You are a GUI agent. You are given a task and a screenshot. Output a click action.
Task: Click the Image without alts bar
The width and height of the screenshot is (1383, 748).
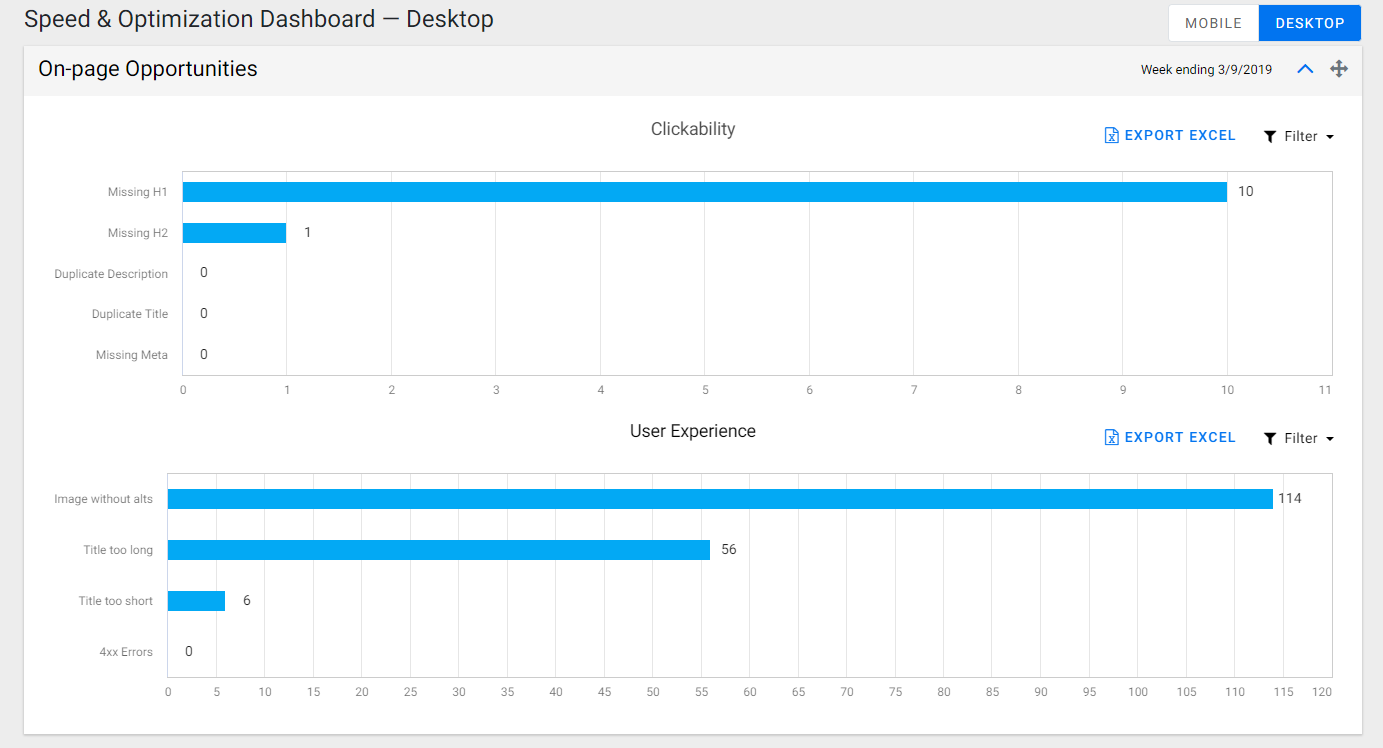(720, 499)
